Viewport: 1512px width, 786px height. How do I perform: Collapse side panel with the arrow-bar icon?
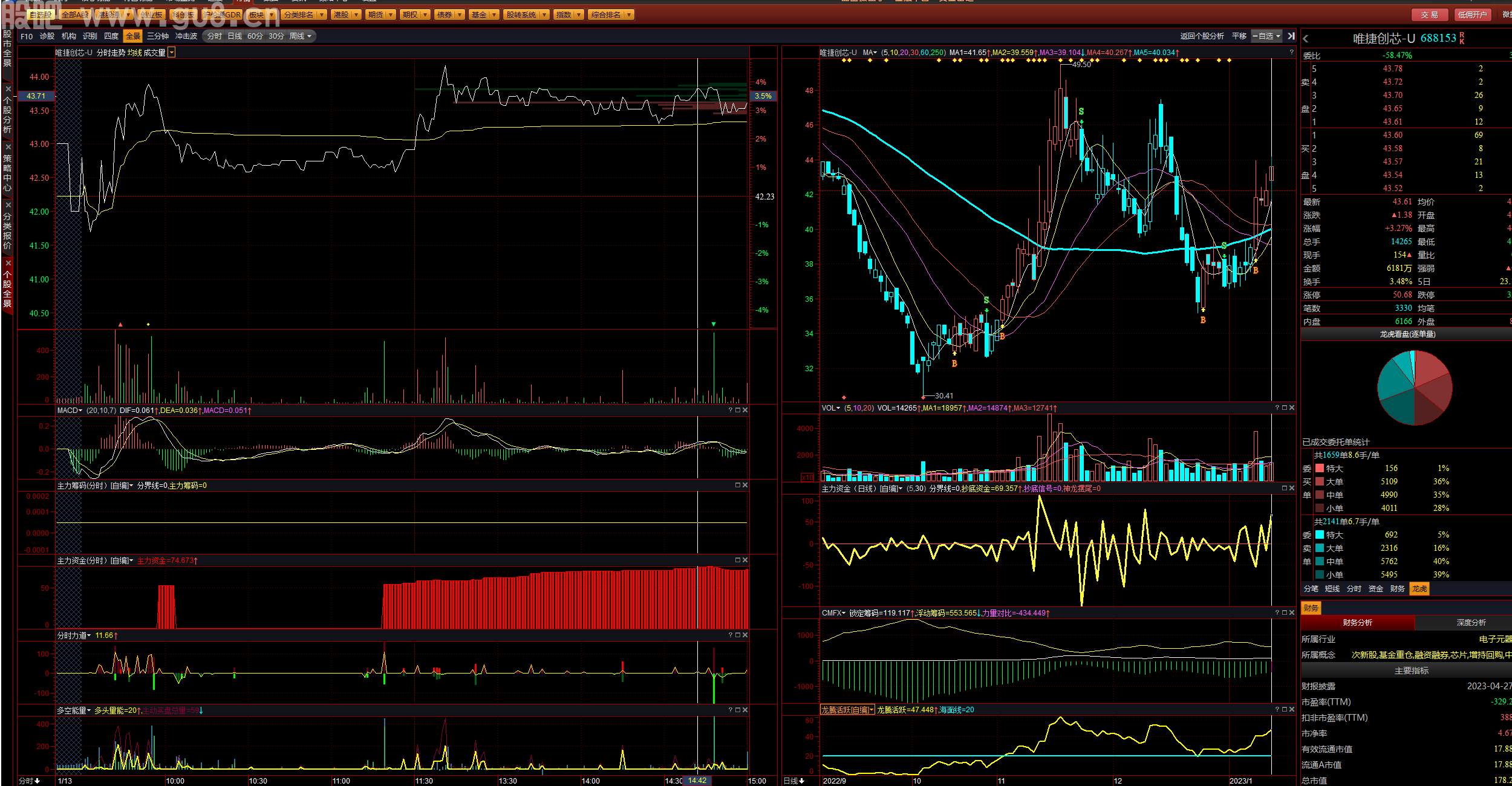1291,36
